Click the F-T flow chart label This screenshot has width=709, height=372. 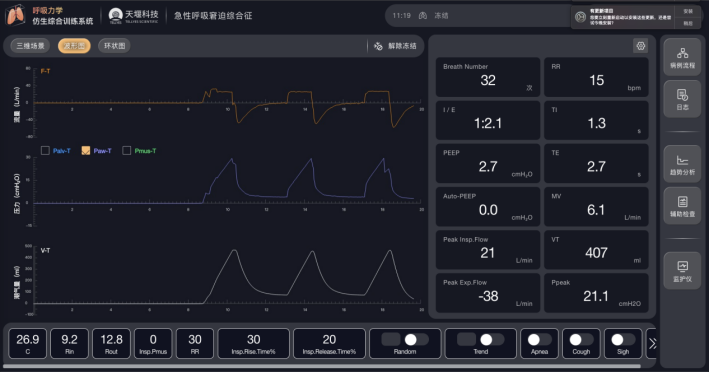click(x=45, y=71)
